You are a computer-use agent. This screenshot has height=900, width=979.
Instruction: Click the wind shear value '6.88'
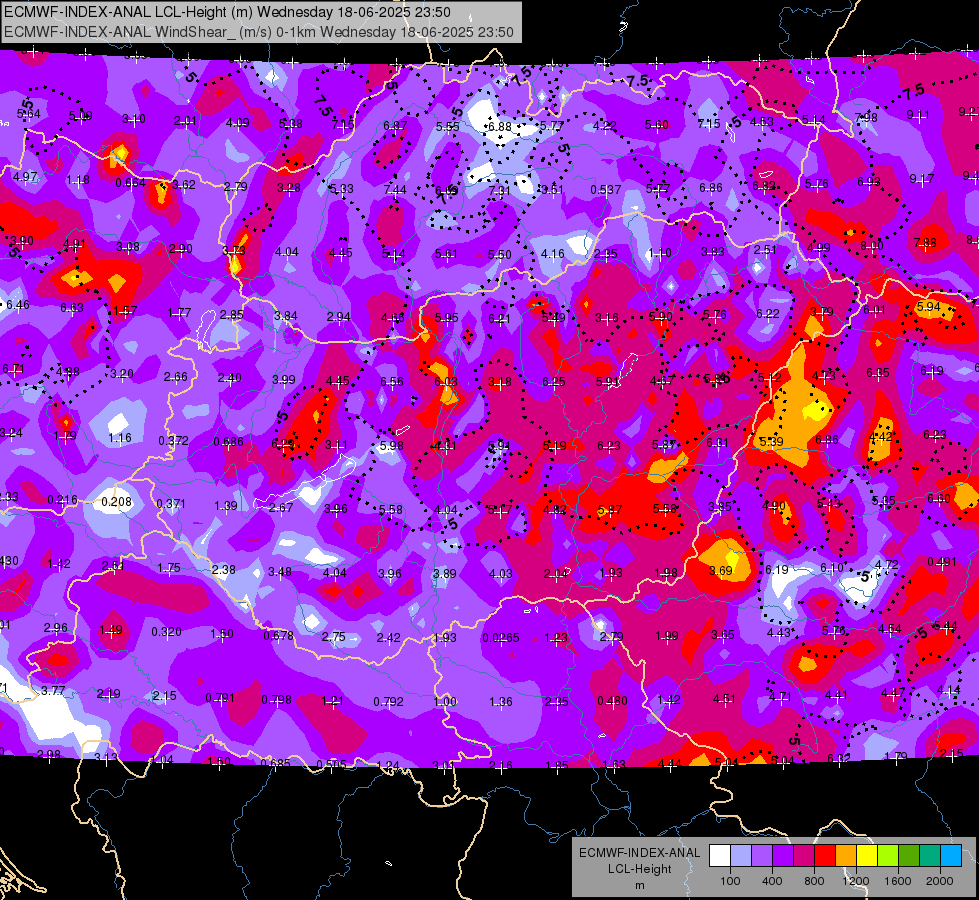click(x=499, y=126)
